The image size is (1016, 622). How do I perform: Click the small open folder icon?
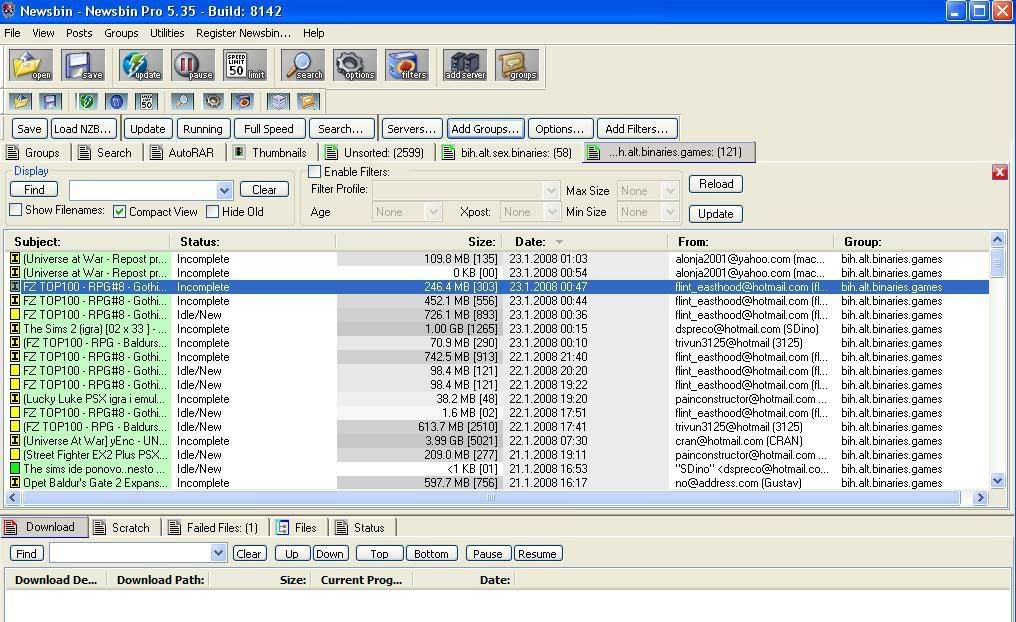pos(21,101)
